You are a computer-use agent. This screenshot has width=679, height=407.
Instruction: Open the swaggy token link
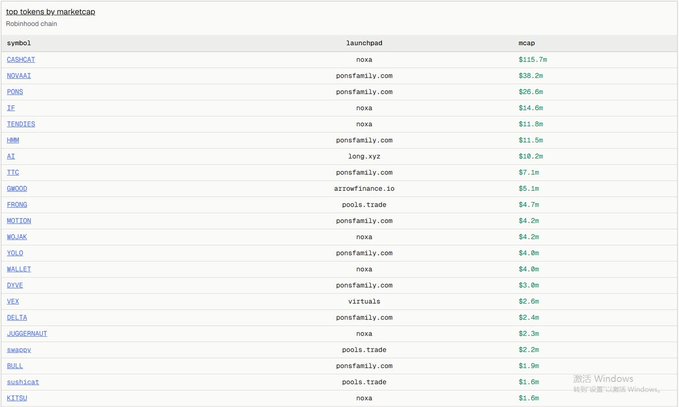tap(19, 350)
